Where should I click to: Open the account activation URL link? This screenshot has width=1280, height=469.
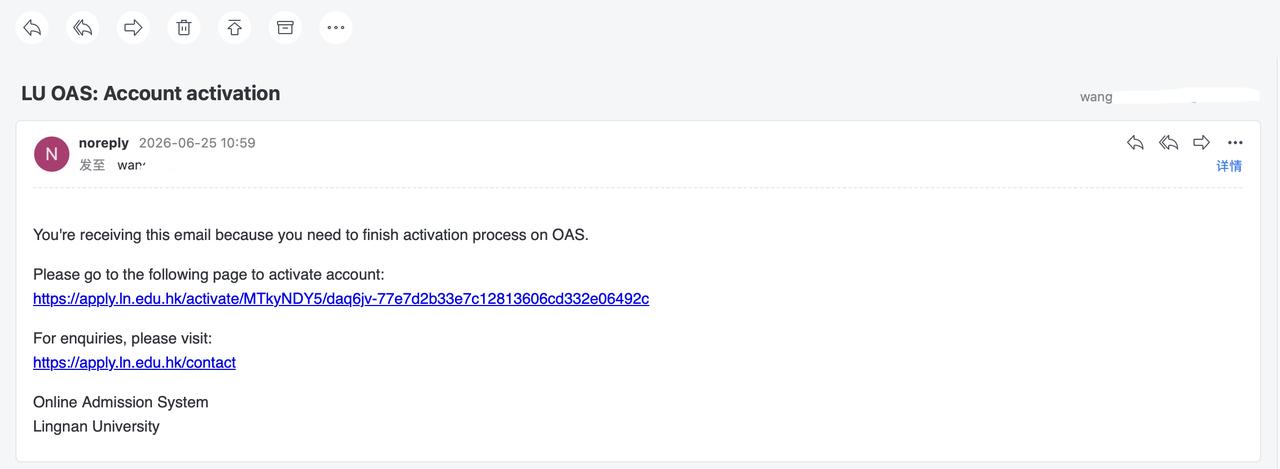tap(341, 298)
